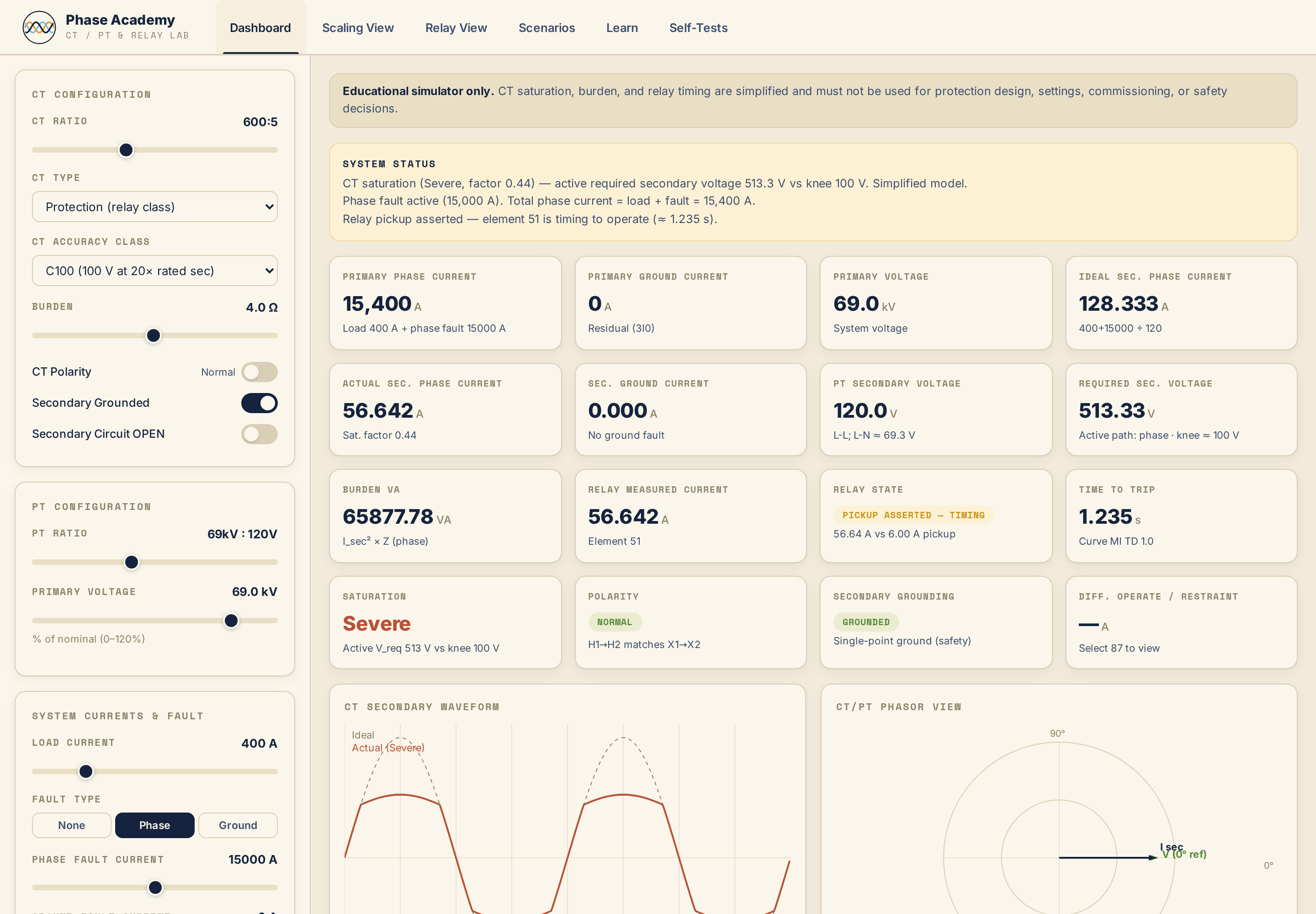Image resolution: width=1316 pixels, height=914 pixels.
Task: Click the PT Ratio slider handle
Action: click(x=132, y=563)
